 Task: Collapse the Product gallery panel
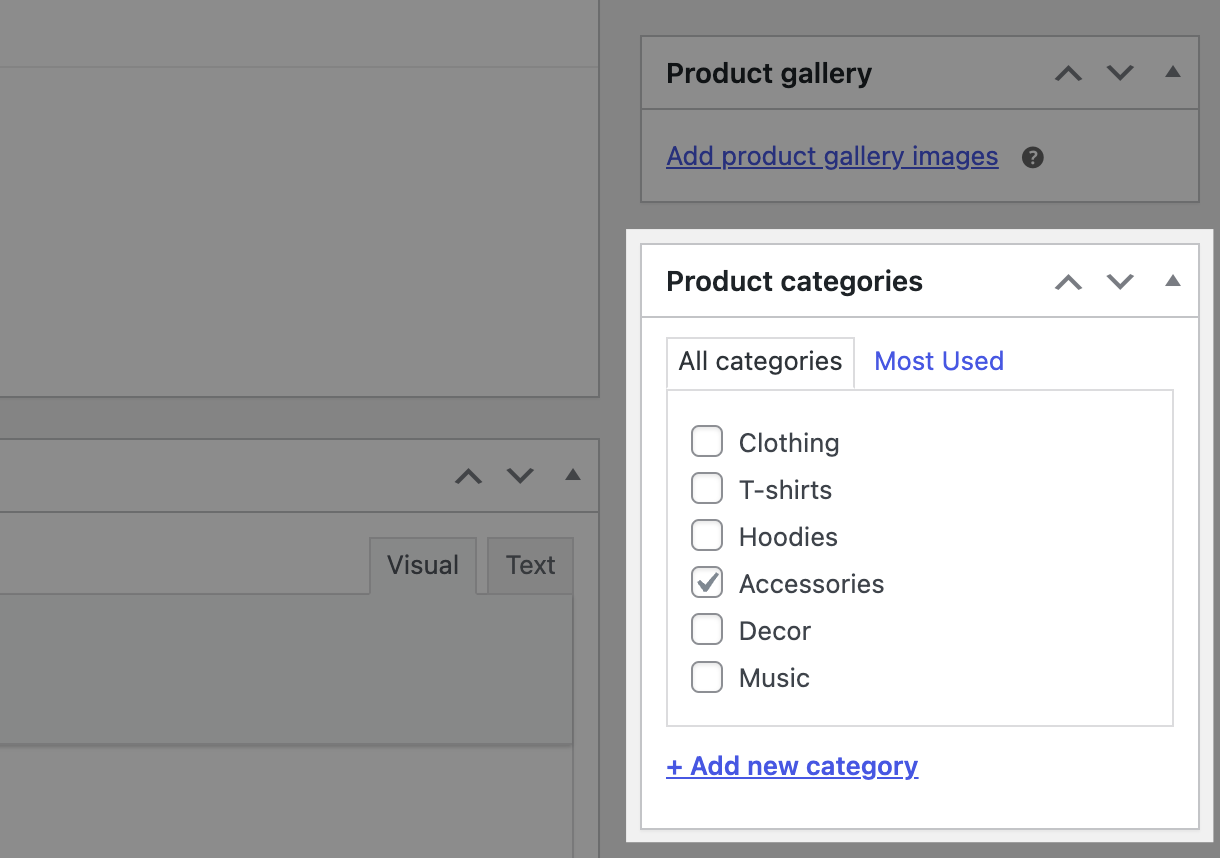tap(1172, 73)
